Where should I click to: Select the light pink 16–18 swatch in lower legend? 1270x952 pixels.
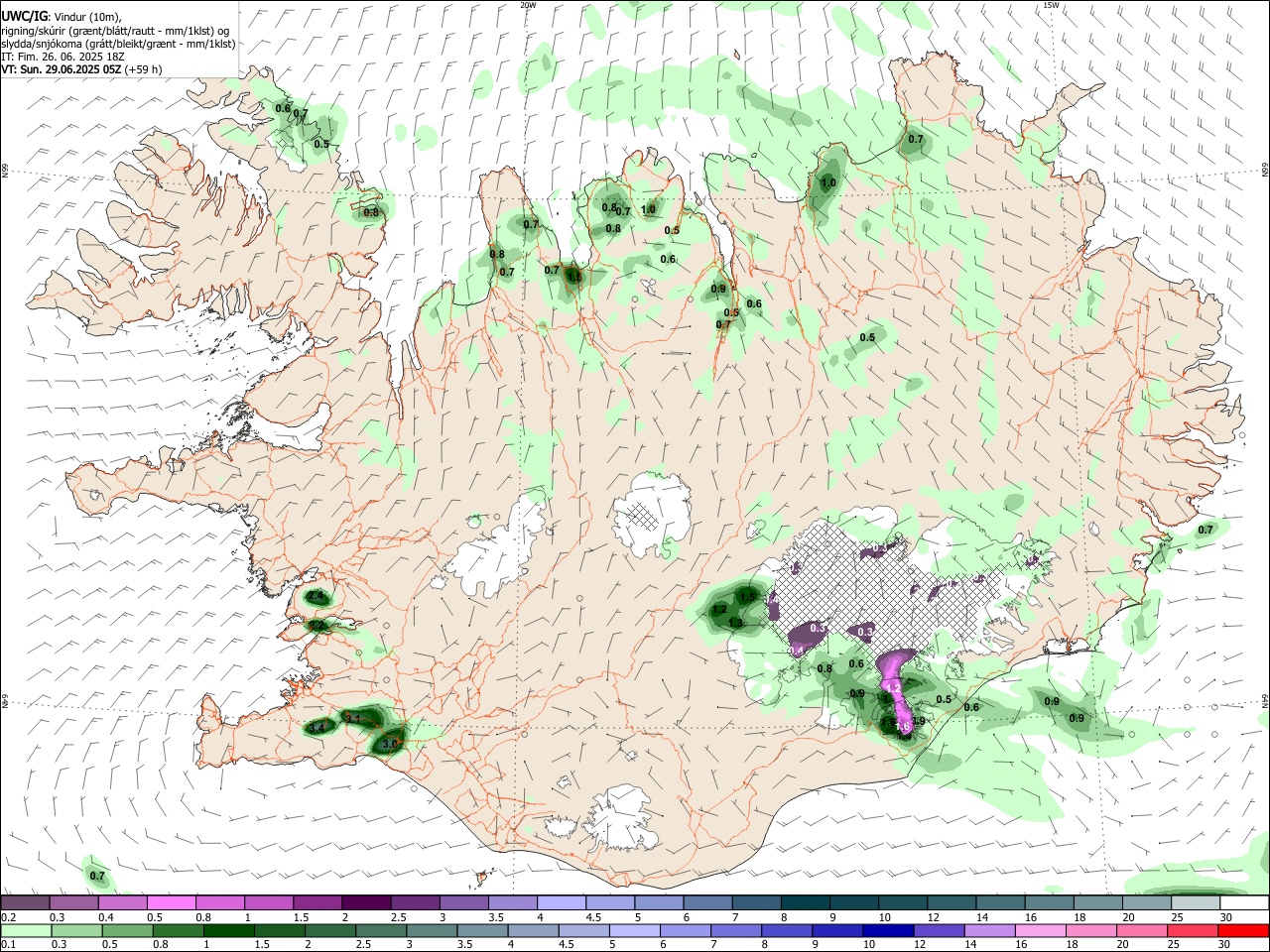tap(1039, 930)
